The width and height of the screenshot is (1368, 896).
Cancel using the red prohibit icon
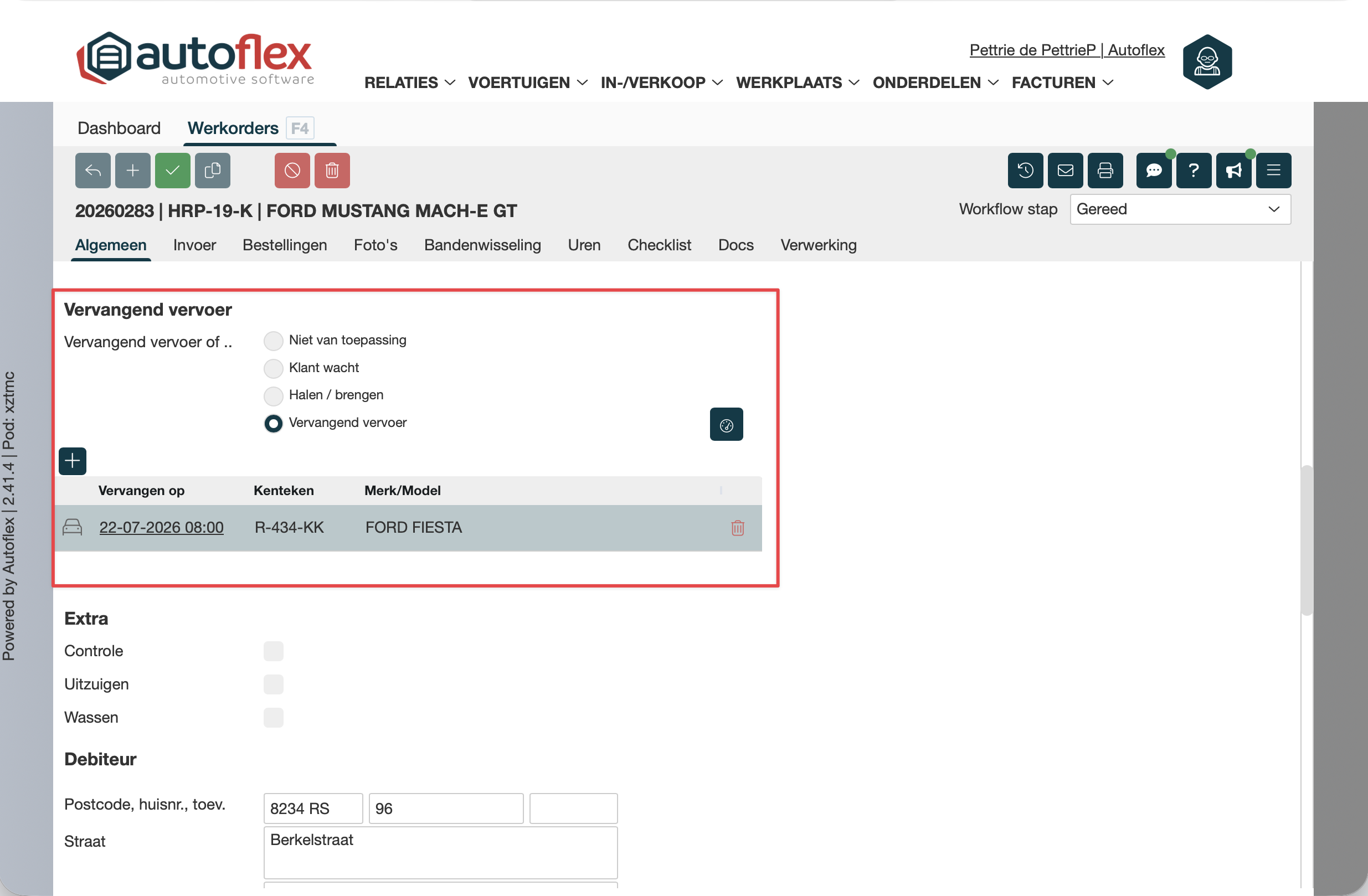click(x=292, y=171)
